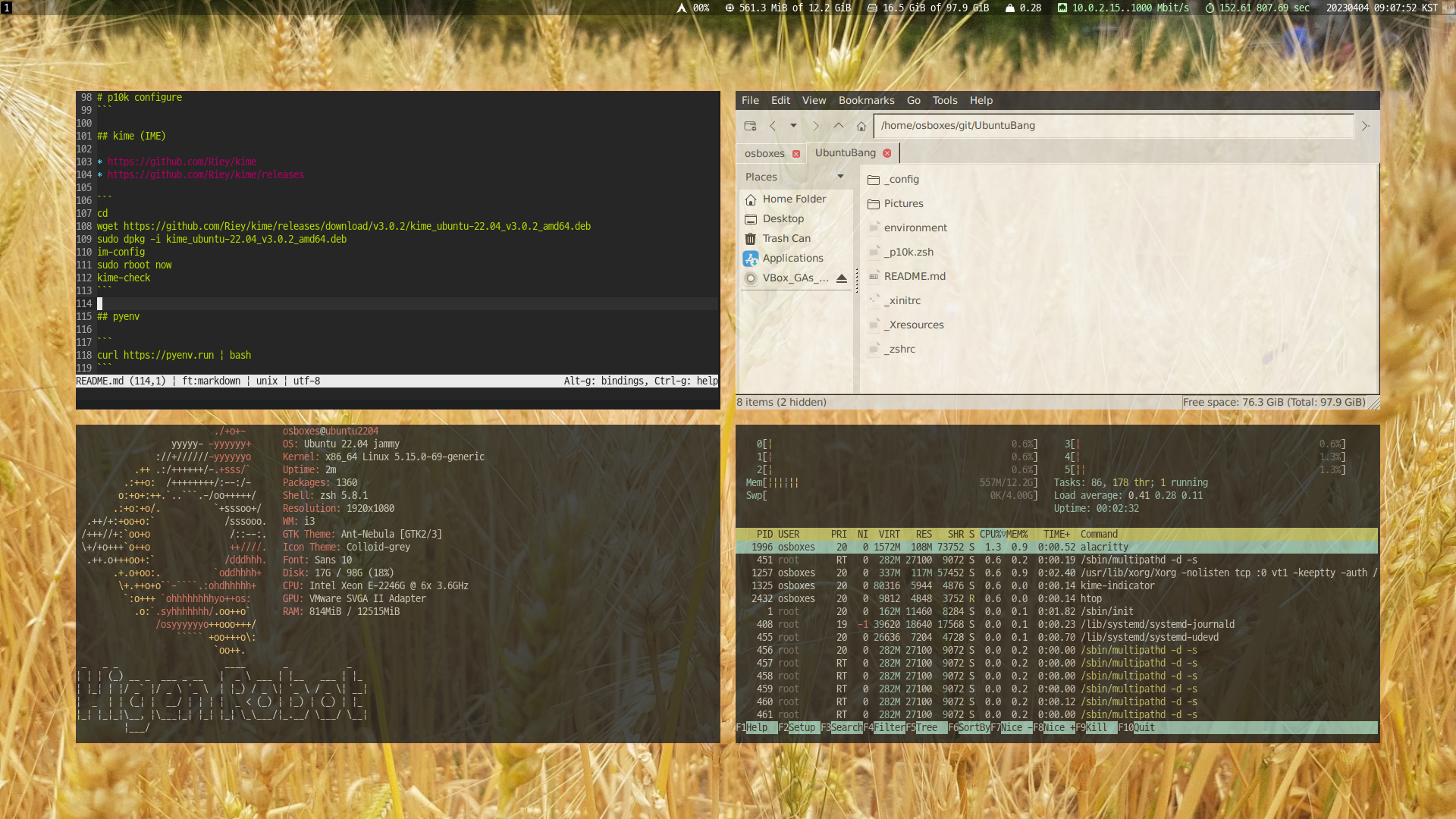Click the path field showing /home/osboxes/git/UbuntuBang
Viewport: 1456px width, 819px height.
click(x=1112, y=126)
